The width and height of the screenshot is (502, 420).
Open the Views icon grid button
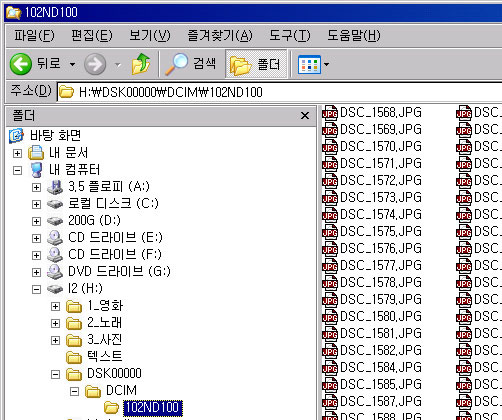click(309, 64)
